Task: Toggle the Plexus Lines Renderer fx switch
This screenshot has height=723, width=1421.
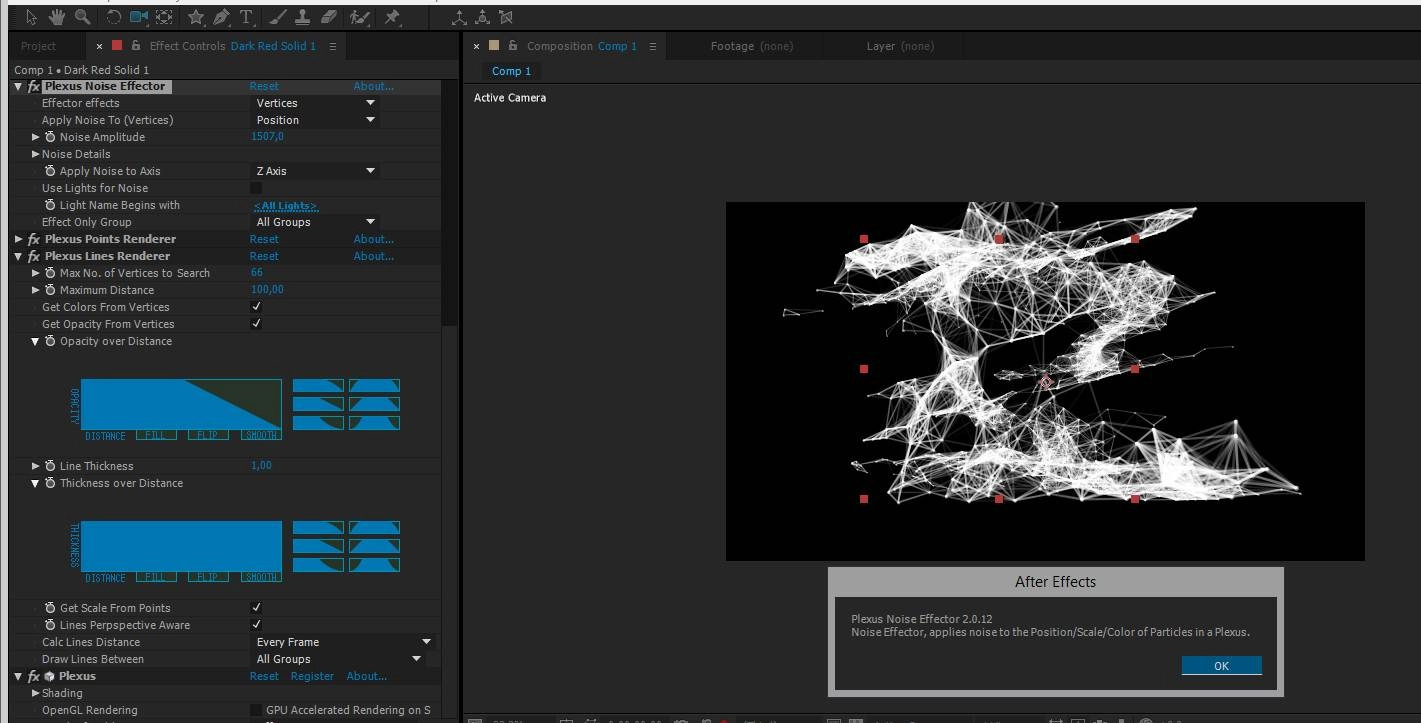Action: click(34, 256)
